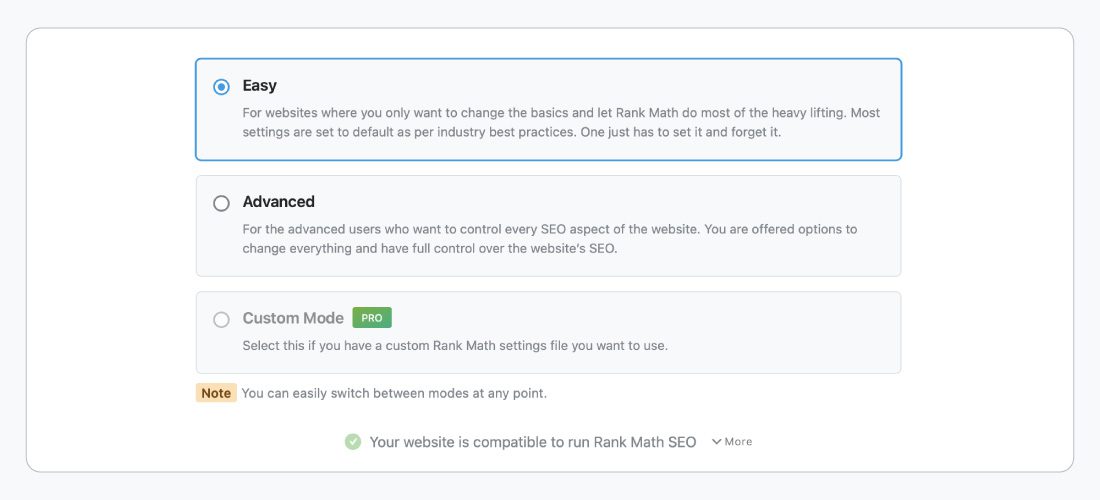The width and height of the screenshot is (1100, 500).
Task: Click 'Your website is compatible to run Rank Math SEO'
Action: pyautogui.click(x=532, y=442)
